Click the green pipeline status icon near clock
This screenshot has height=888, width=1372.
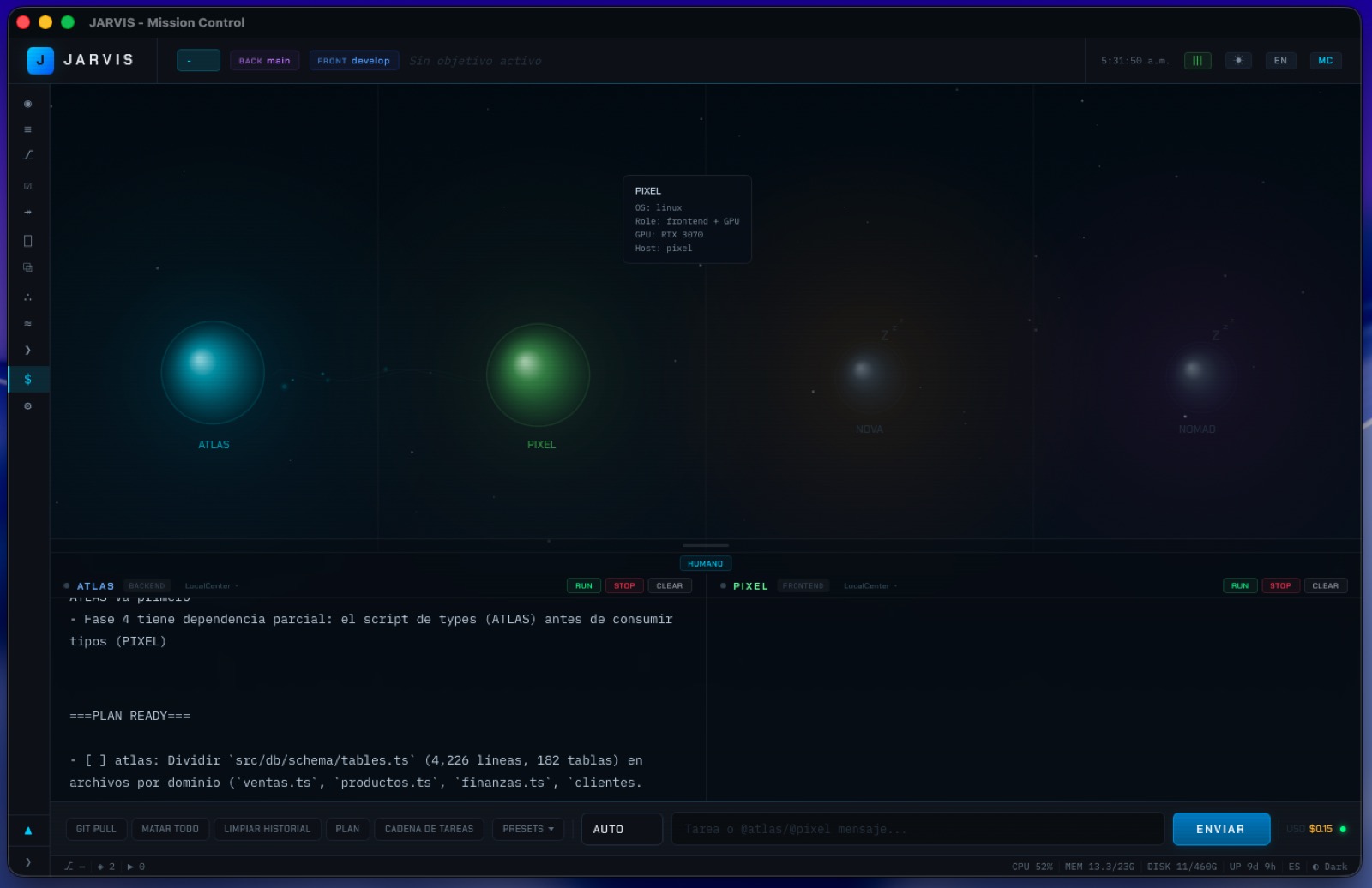[x=1197, y=60]
